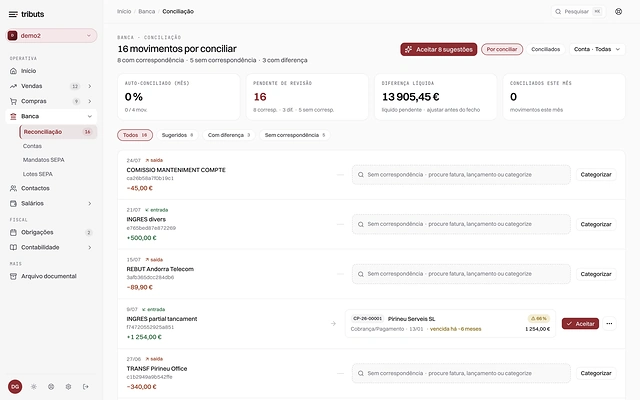Categorizar the INGRES divers movement

pos(596,224)
